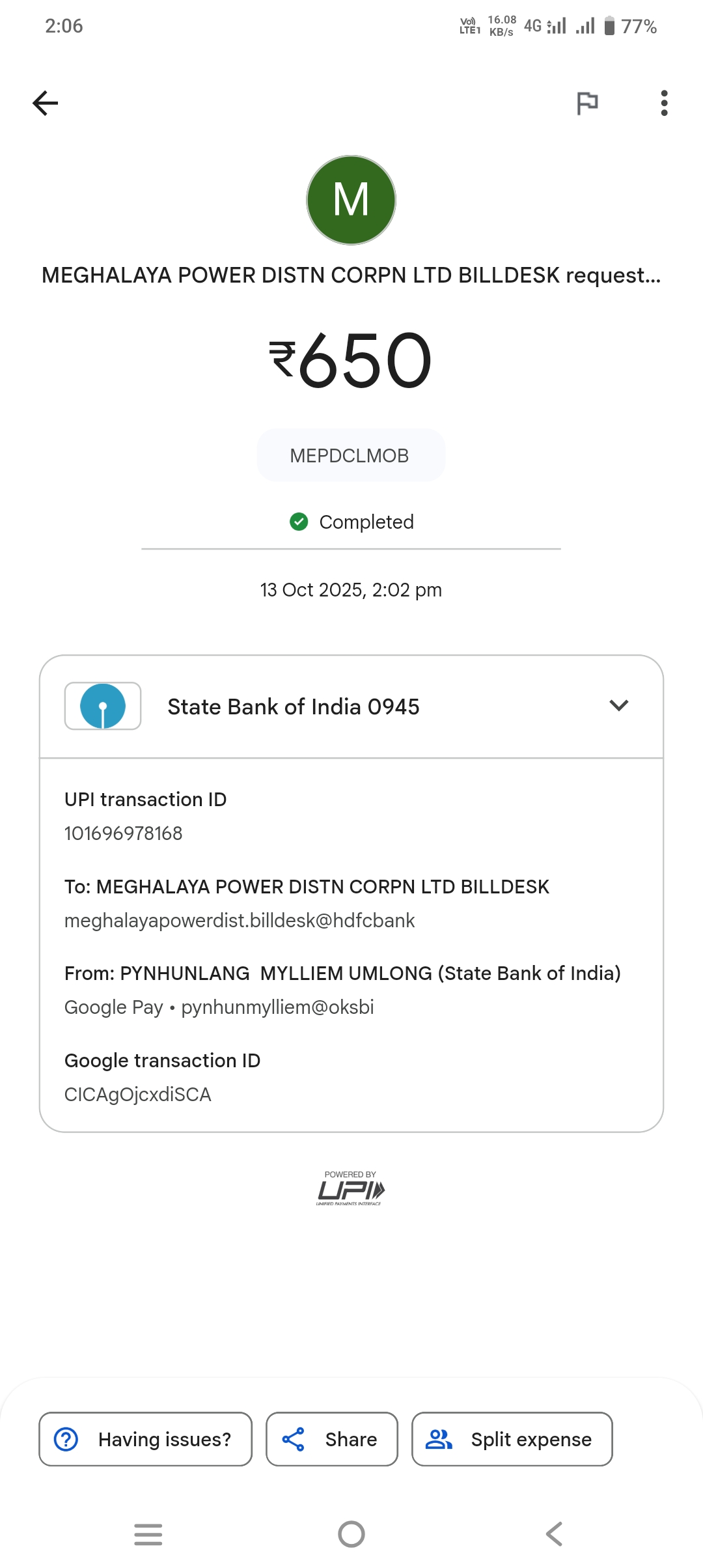The height and width of the screenshot is (1568, 703).
Task: Tap the State Bank of India logo
Action: [x=103, y=706]
